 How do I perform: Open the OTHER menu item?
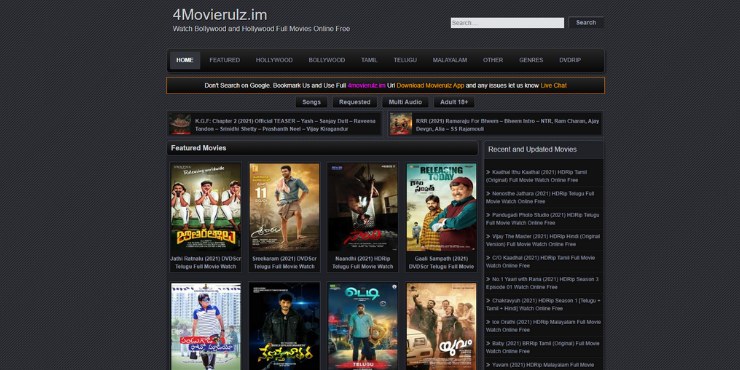(493, 60)
